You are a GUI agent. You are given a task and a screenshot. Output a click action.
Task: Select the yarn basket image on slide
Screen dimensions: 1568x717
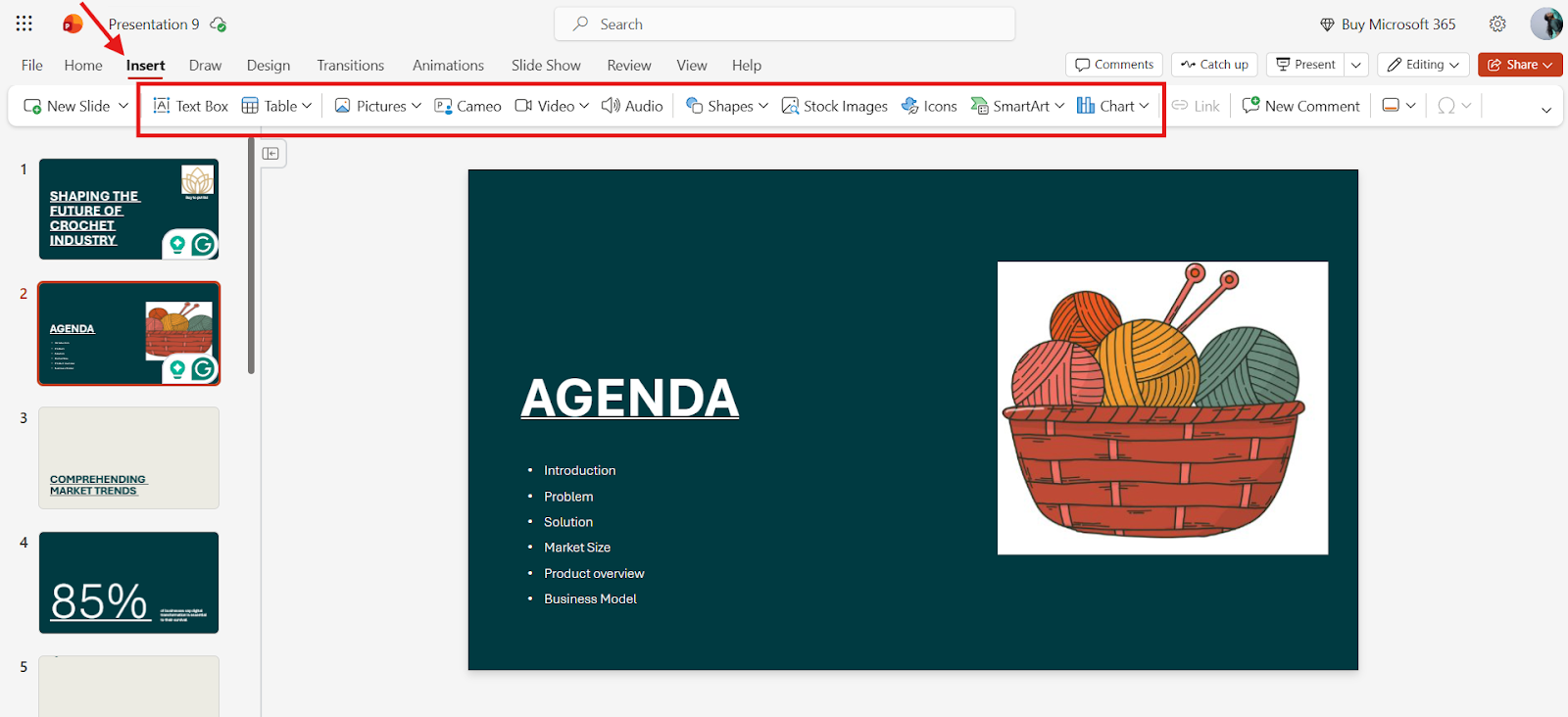pos(1163,407)
